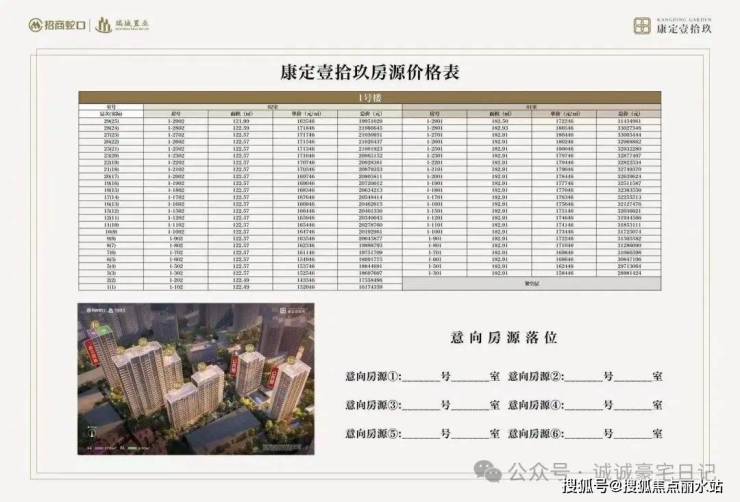Click the 室 blank for 意向房源①
The height and width of the screenshot is (502, 740).
(x=471, y=377)
